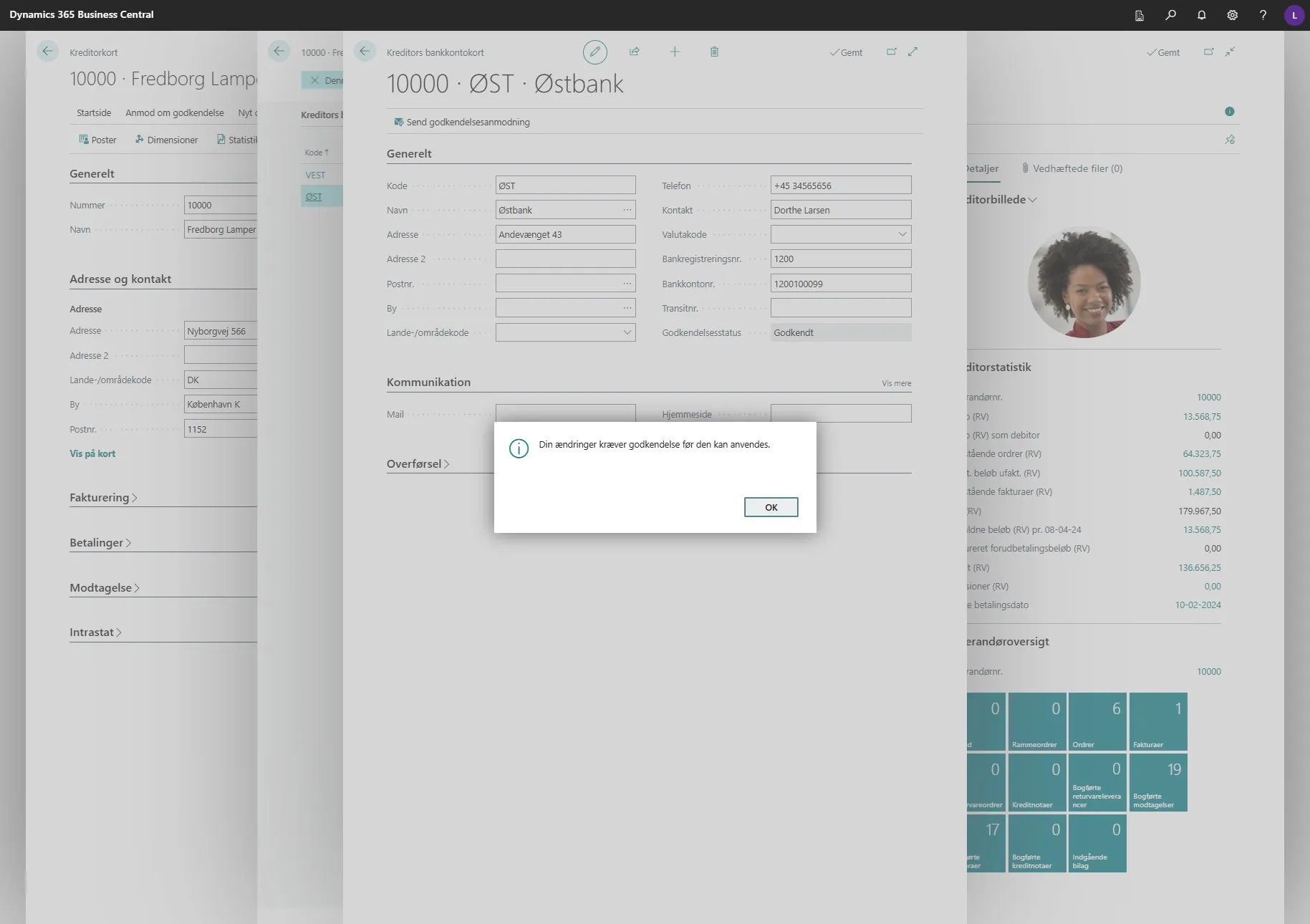Open Startside menu on Kreditorkort
This screenshot has width=1310, height=924.
(x=94, y=112)
